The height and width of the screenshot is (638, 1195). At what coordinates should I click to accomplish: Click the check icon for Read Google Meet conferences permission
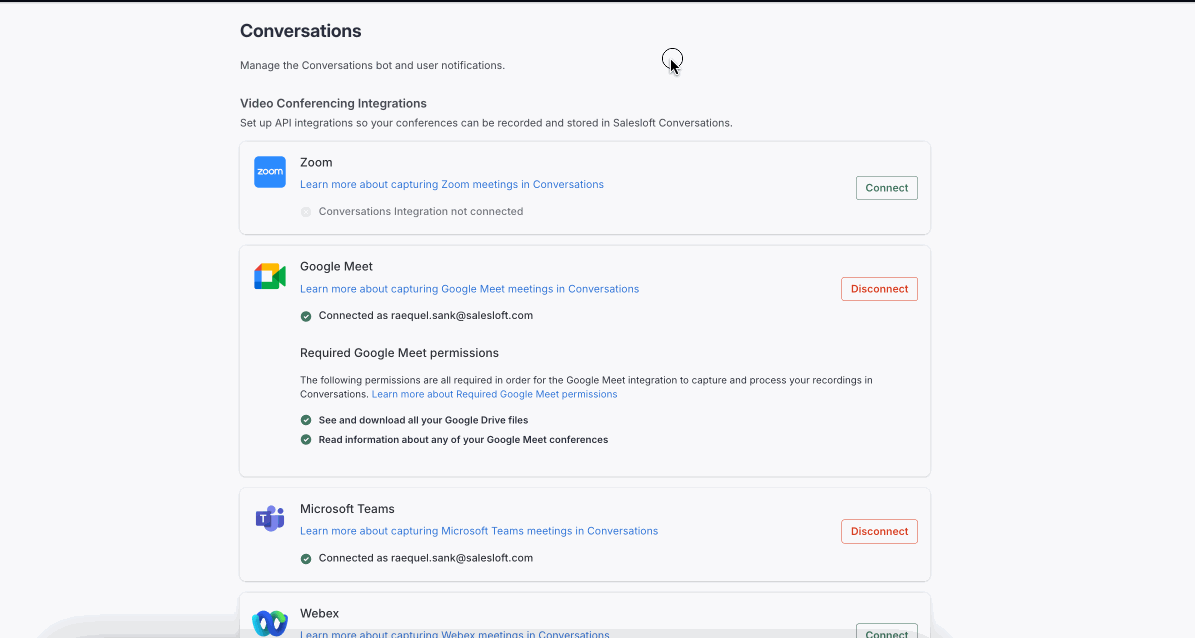[x=306, y=440]
